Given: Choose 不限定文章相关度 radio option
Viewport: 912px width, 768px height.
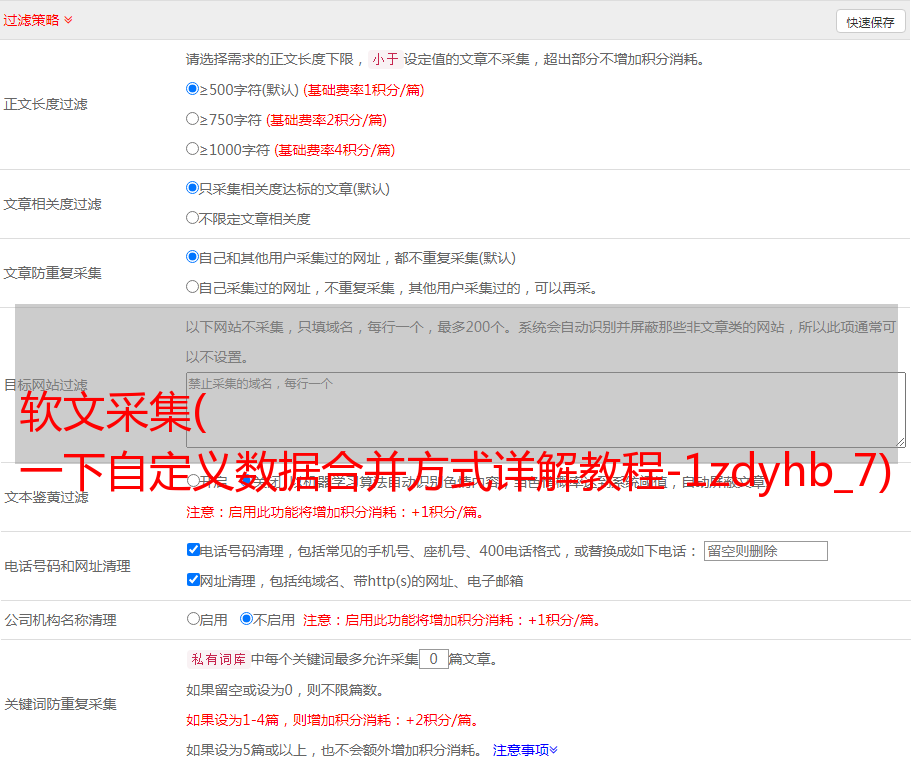Looking at the screenshot, I should click(192, 218).
